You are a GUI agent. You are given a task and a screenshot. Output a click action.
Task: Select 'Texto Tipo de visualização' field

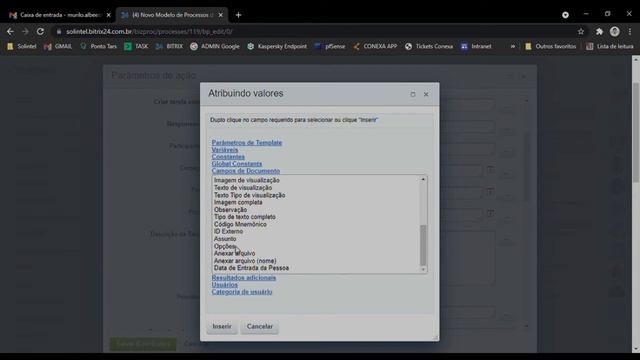pos(249,195)
